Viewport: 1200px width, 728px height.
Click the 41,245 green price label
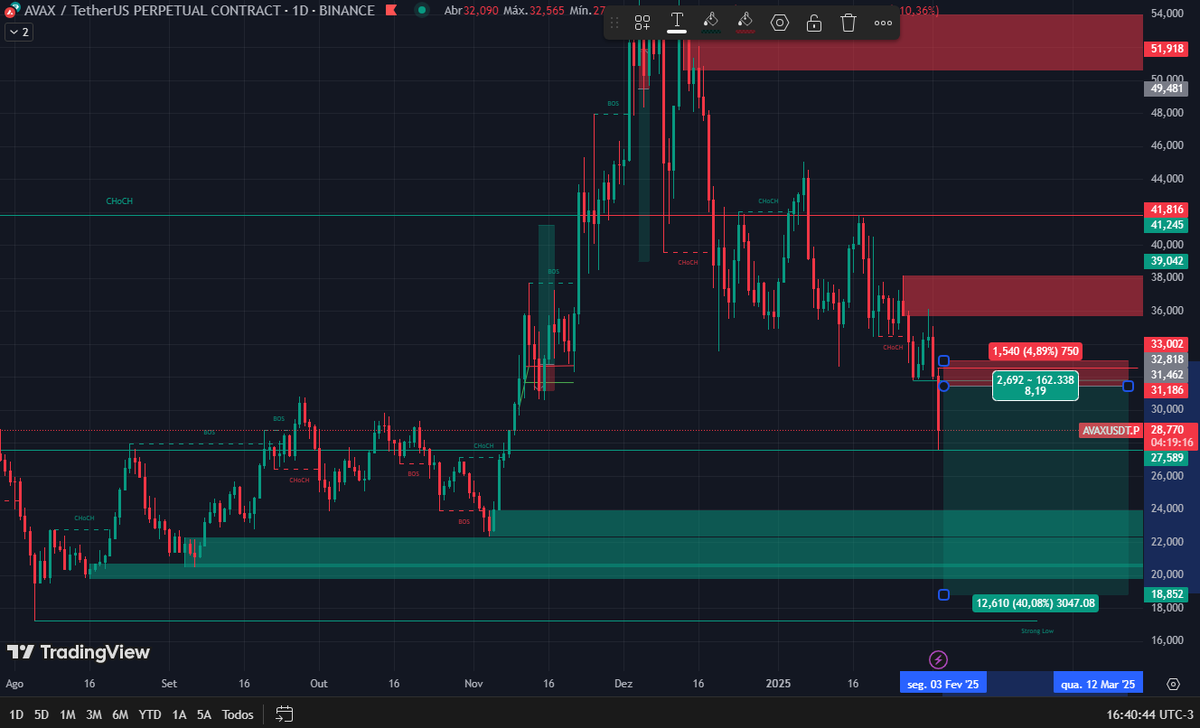click(1168, 225)
